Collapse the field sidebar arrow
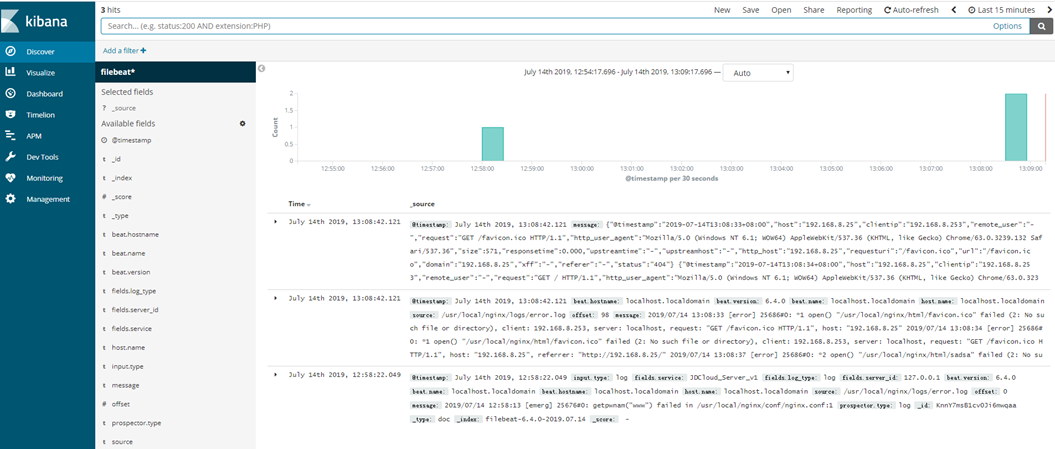The height and width of the screenshot is (449, 1055). tap(262, 68)
